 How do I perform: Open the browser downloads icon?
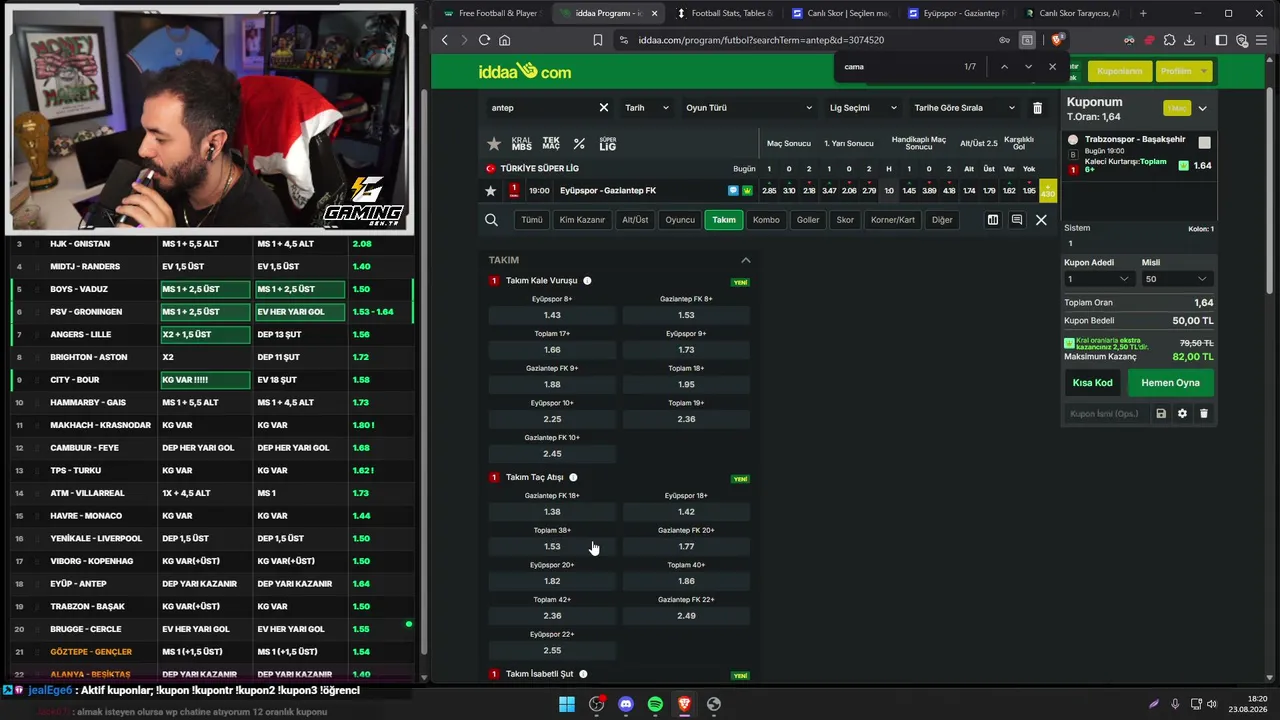pyautogui.click(x=1189, y=40)
